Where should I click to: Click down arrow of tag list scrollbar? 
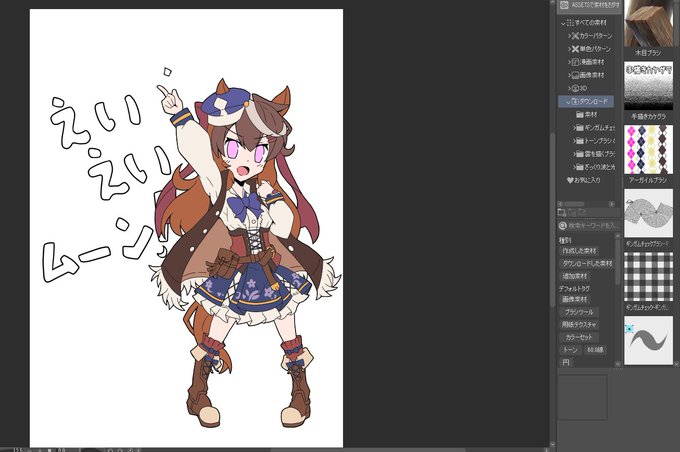618,364
